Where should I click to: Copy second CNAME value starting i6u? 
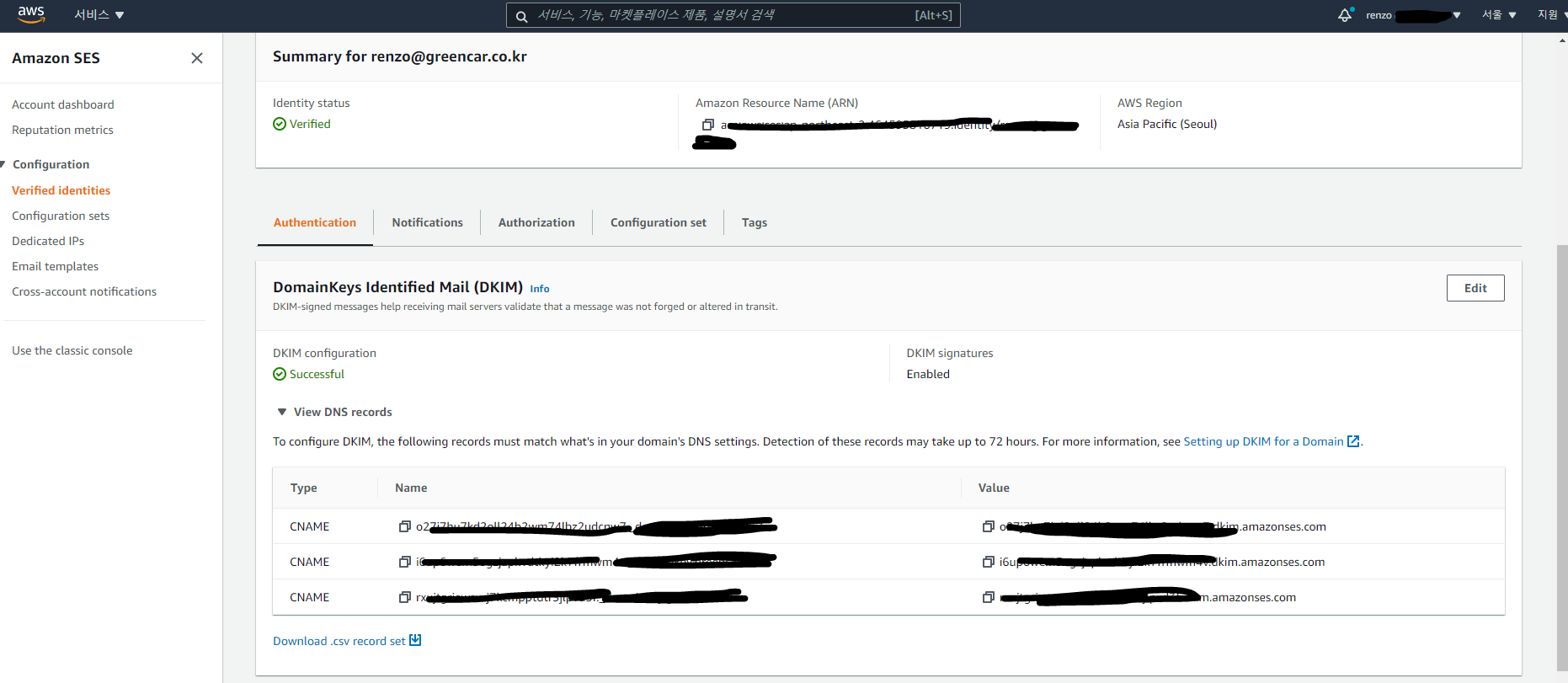[989, 562]
